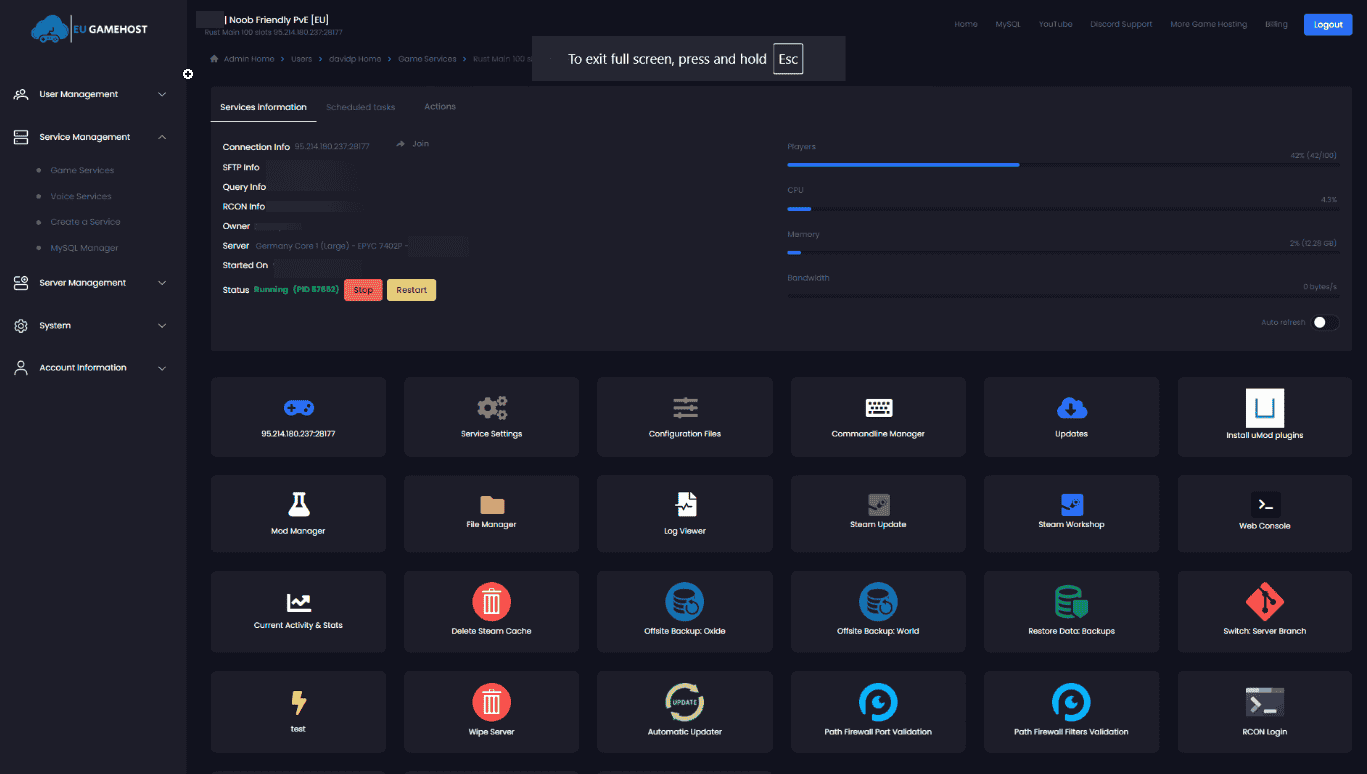This screenshot has width=1367, height=774.
Task: Click Wipe Server trash icon
Action: 492,703
